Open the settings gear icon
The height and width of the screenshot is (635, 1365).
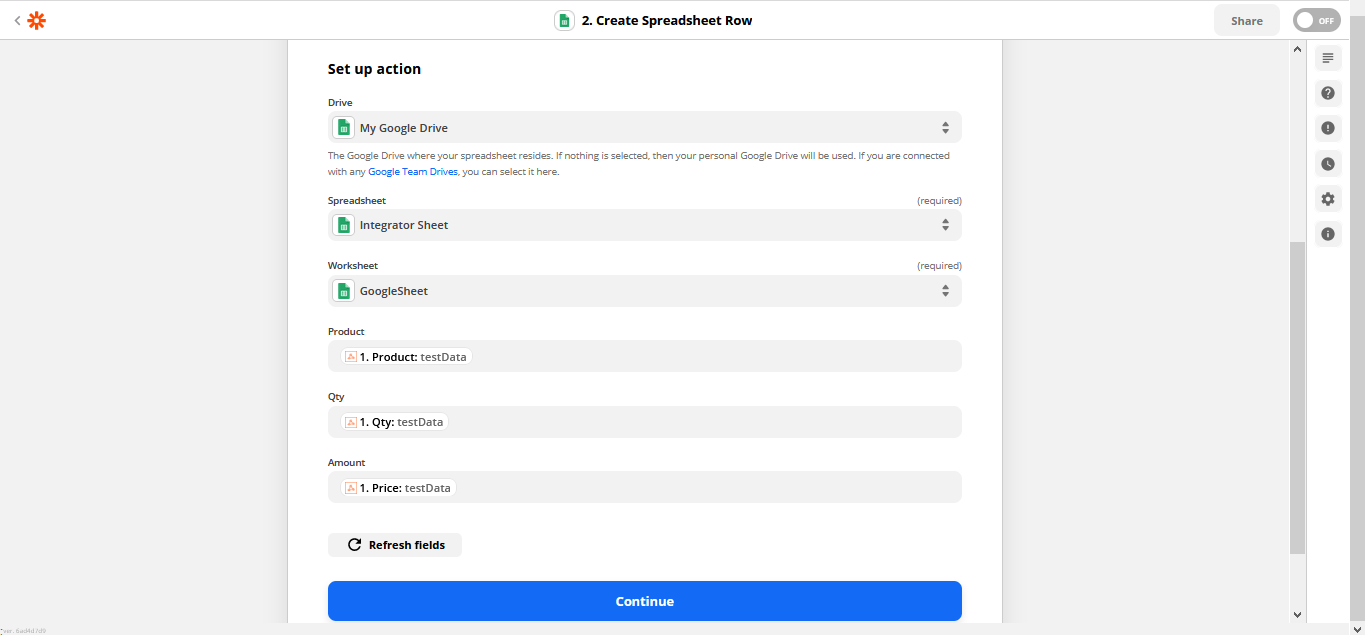tap(1327, 199)
